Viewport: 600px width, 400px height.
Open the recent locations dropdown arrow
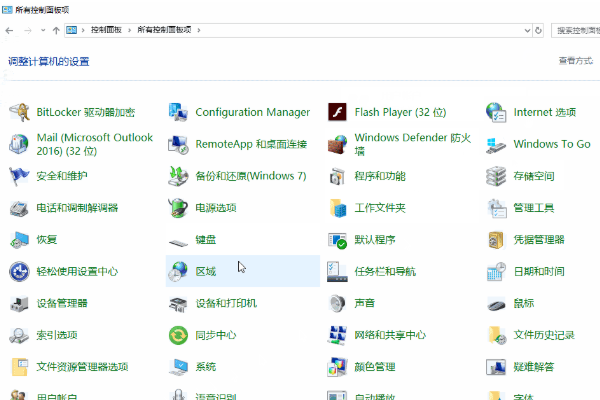[43, 30]
